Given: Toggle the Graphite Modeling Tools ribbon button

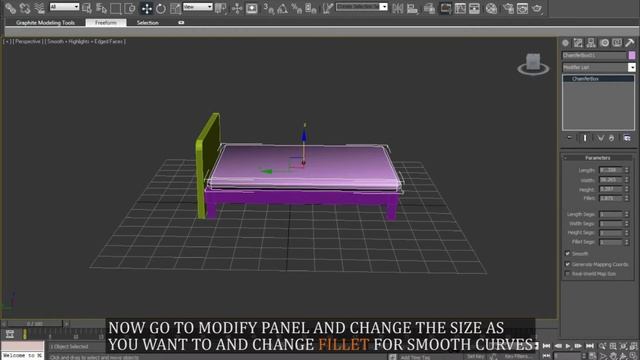Looking at the screenshot, I should (445, 8).
